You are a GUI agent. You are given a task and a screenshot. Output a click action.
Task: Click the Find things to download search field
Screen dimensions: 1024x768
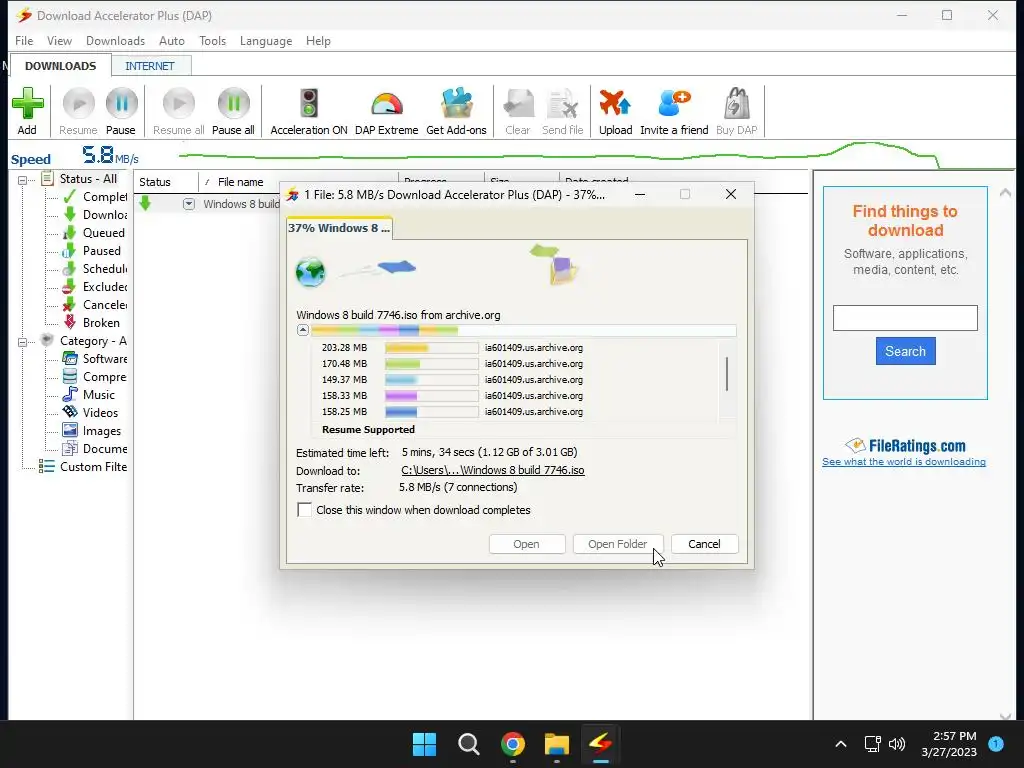click(x=905, y=318)
